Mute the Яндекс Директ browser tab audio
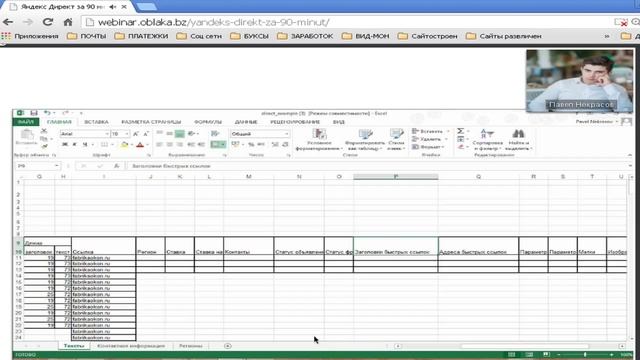This screenshot has height=360, width=640. 113,7
